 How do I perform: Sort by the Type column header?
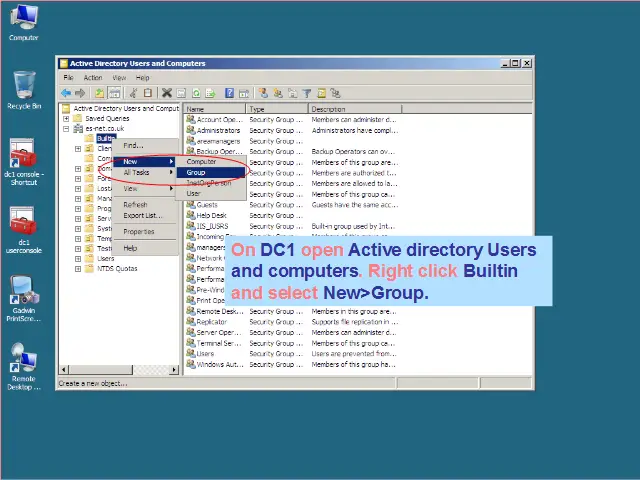pyautogui.click(x=277, y=109)
